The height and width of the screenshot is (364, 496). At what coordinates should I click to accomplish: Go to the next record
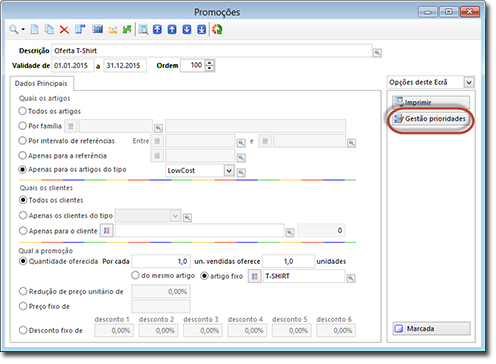187,29
